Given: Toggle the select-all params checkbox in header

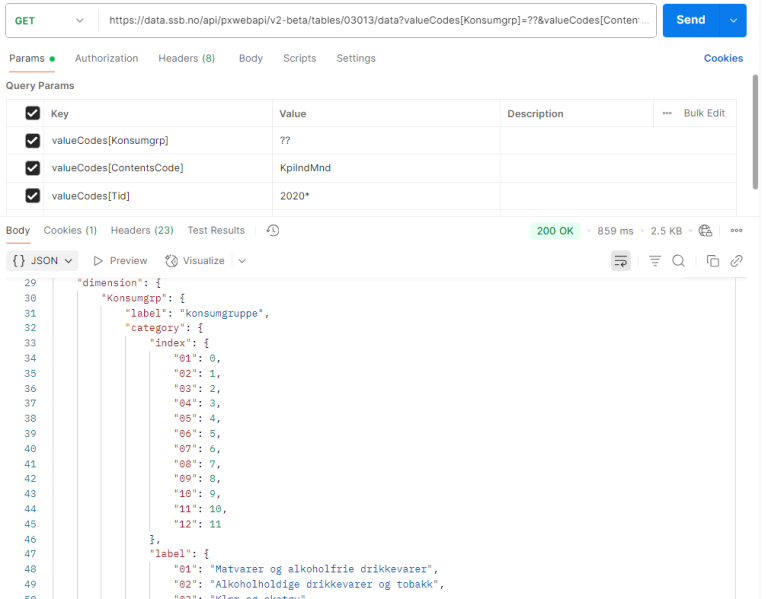Looking at the screenshot, I should (32, 113).
